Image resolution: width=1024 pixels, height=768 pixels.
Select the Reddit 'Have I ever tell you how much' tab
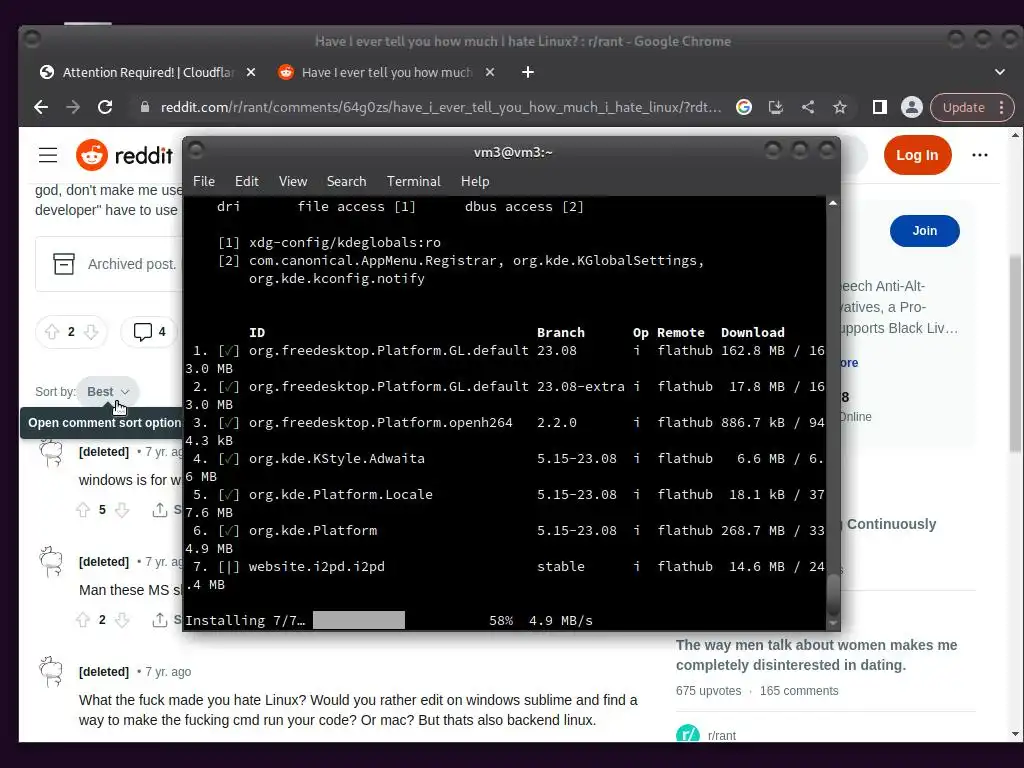click(386, 72)
